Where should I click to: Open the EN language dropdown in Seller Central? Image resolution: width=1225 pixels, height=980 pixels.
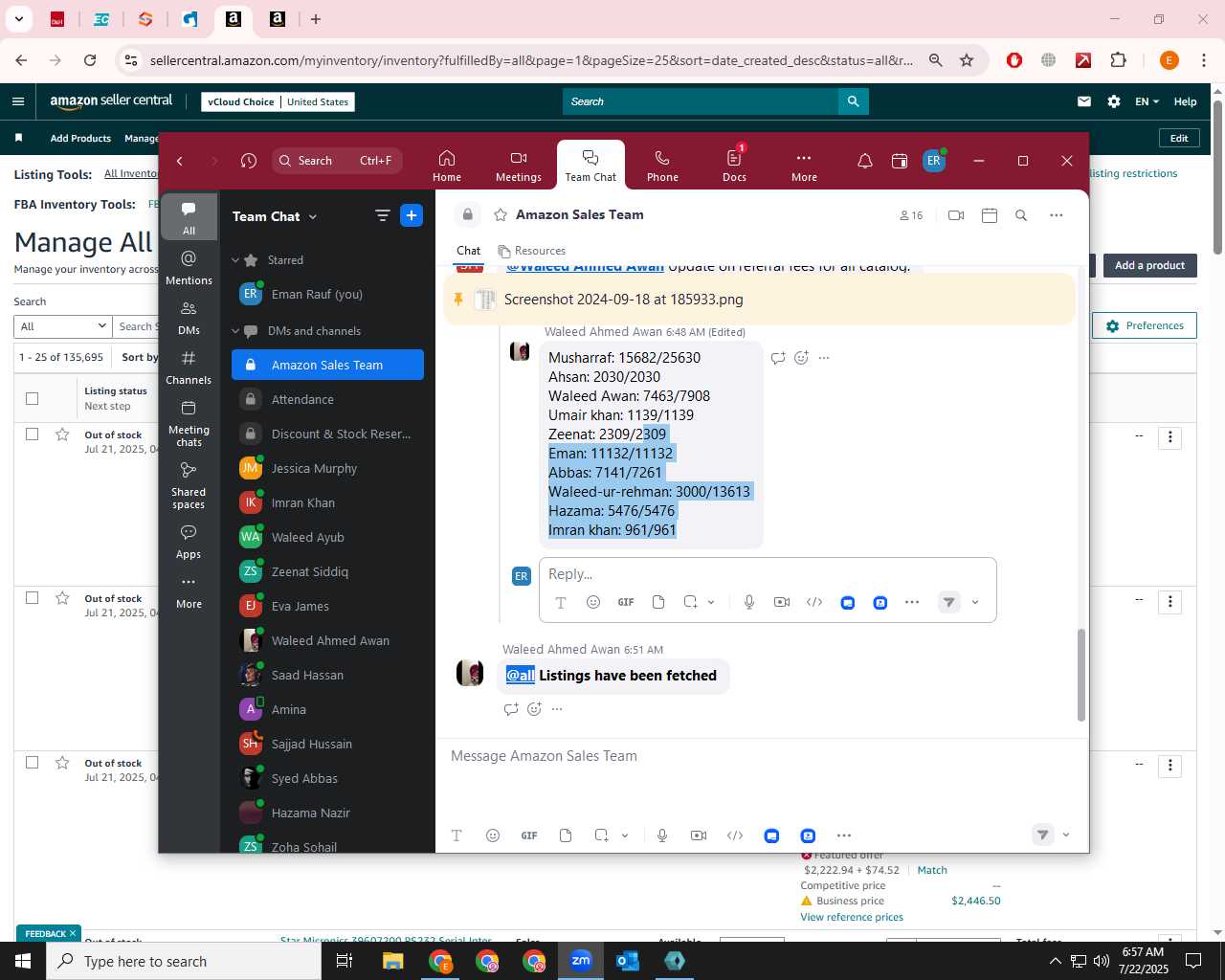(1147, 101)
